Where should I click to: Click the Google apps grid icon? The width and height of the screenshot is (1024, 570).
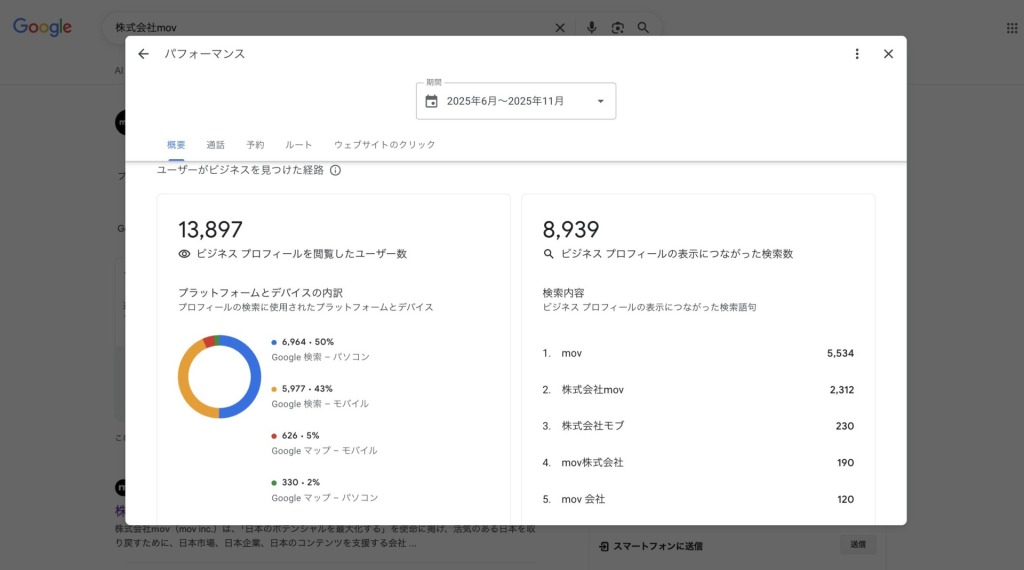[1011, 28]
